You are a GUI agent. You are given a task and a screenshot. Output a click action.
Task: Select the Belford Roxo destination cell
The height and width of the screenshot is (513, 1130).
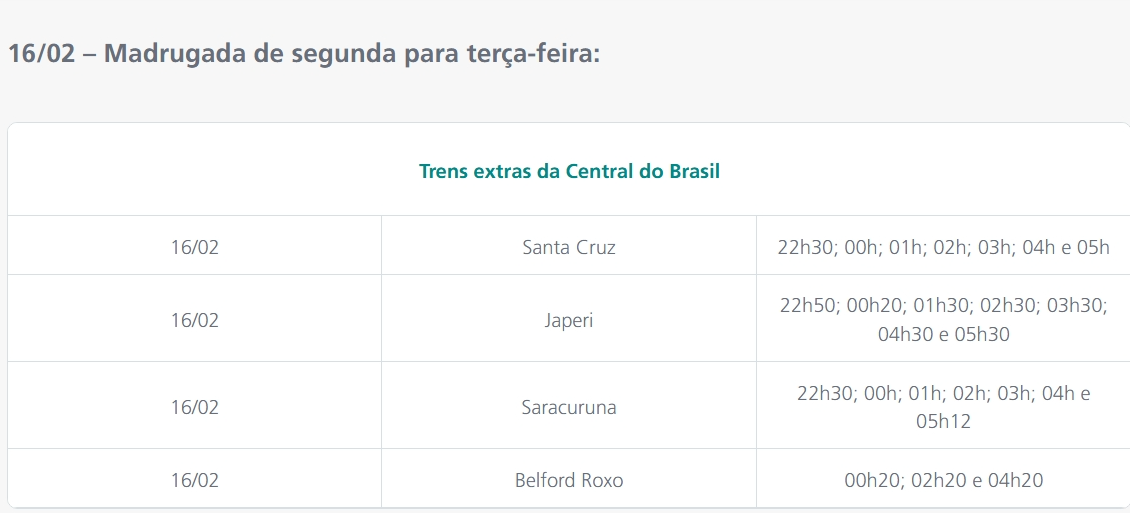569,480
